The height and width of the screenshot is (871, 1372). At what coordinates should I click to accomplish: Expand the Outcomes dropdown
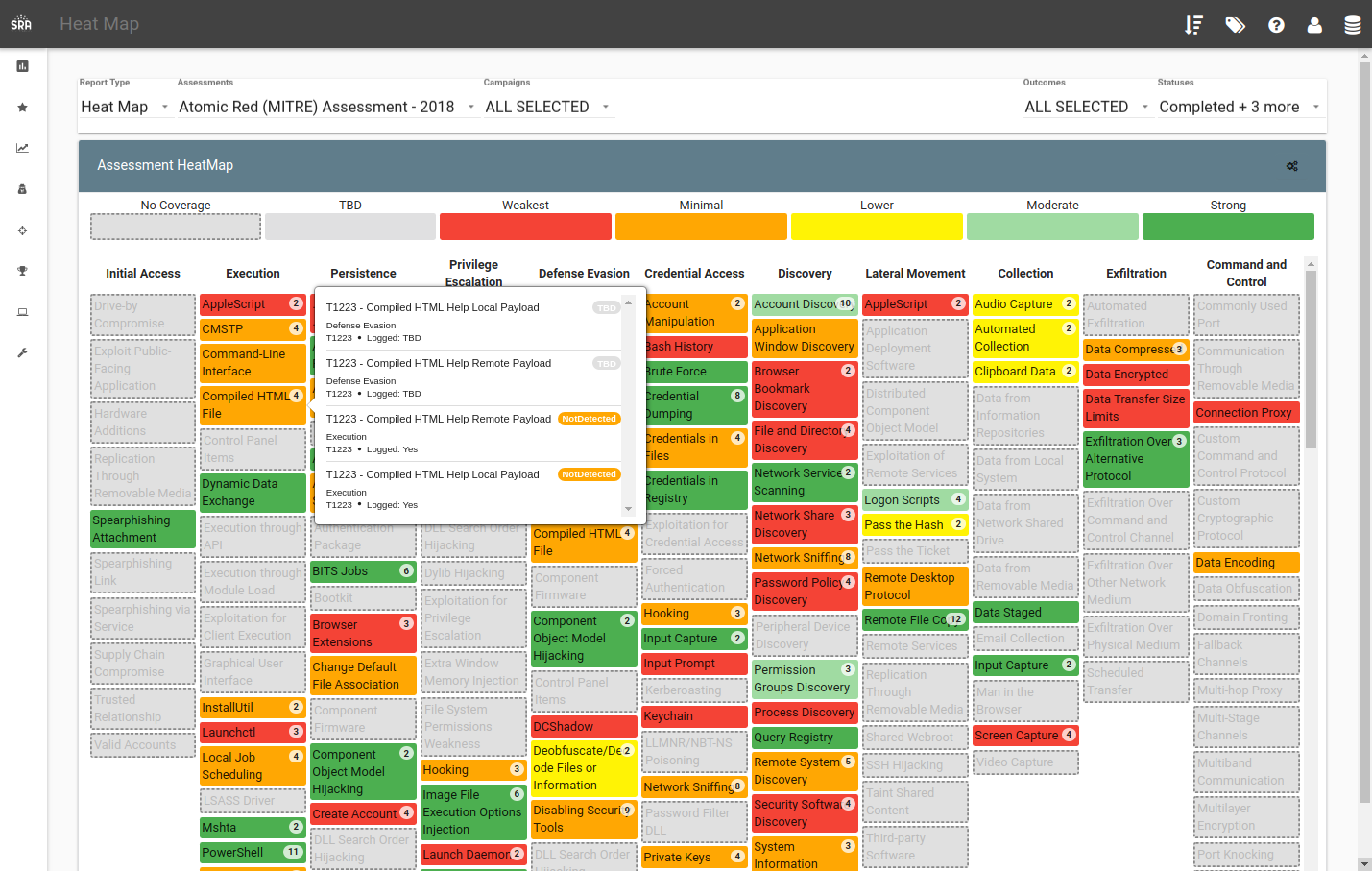point(1086,107)
